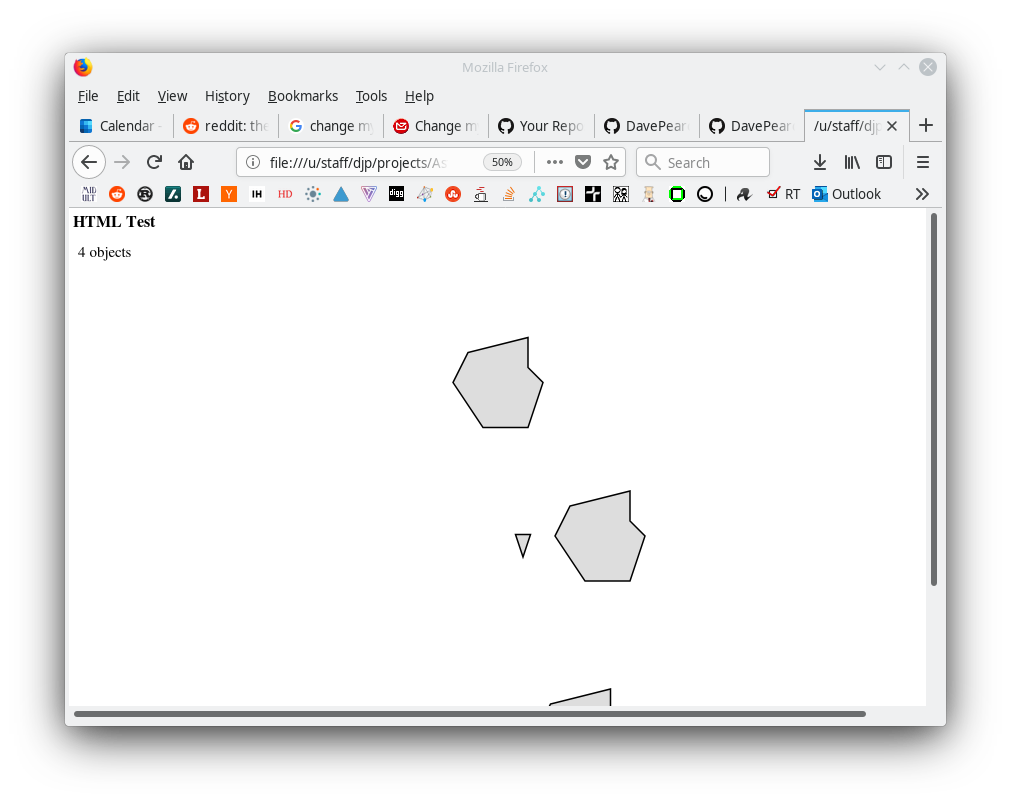This screenshot has height=803, width=1011.
Task: Open the Firefox hamburger menu
Action: (x=923, y=162)
